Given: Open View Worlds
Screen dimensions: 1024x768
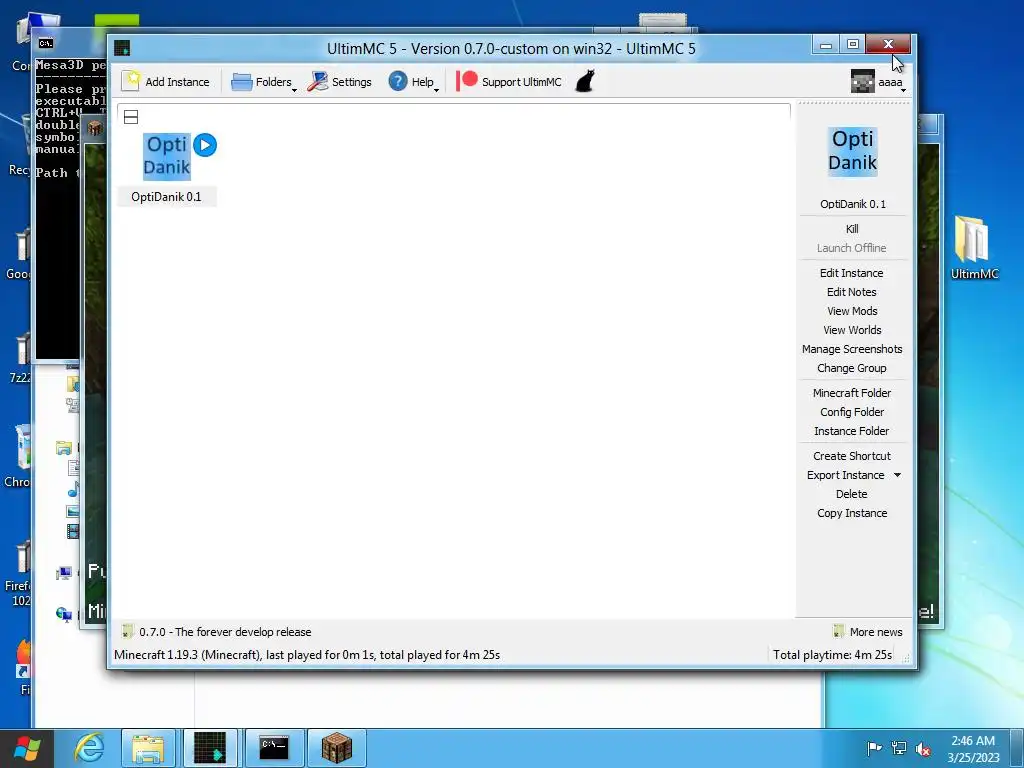Looking at the screenshot, I should click(x=852, y=330).
